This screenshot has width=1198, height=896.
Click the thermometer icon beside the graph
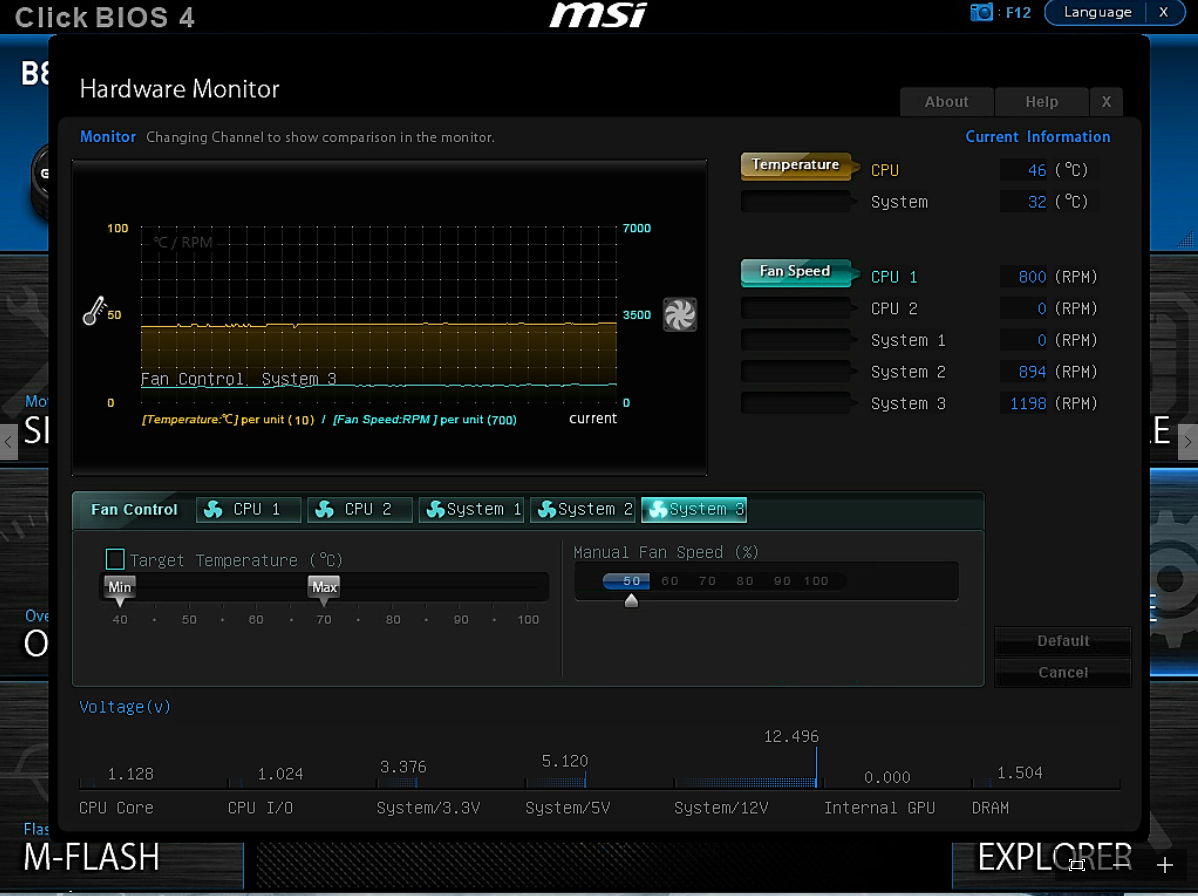(95, 311)
